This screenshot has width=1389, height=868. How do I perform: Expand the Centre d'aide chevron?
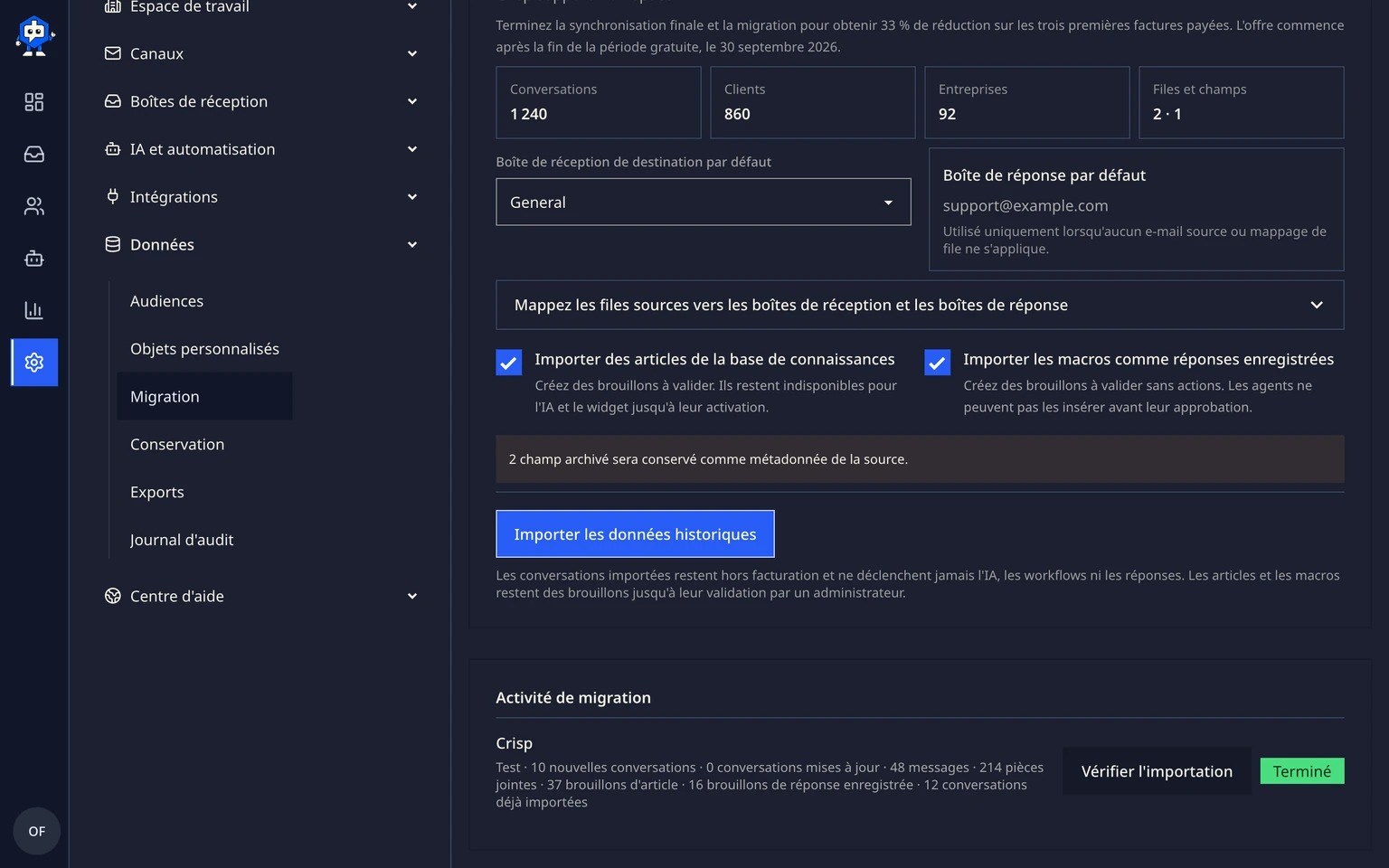pyautogui.click(x=412, y=596)
